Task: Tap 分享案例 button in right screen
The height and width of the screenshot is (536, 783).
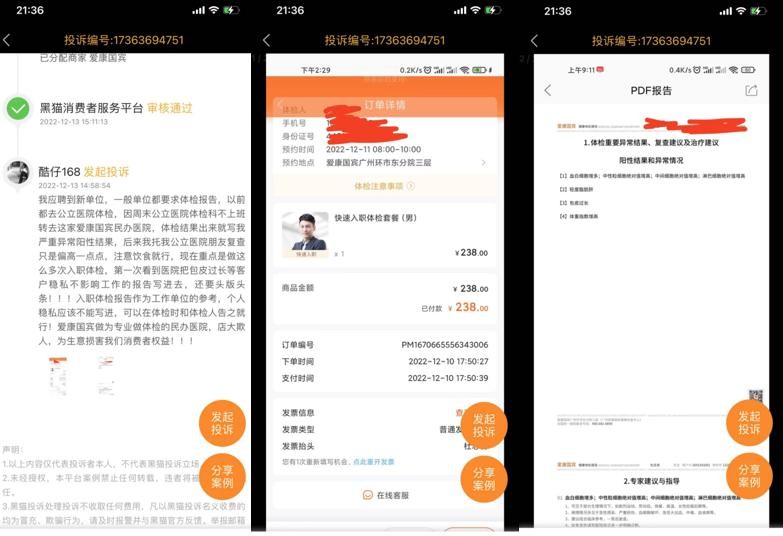Action: click(x=749, y=476)
